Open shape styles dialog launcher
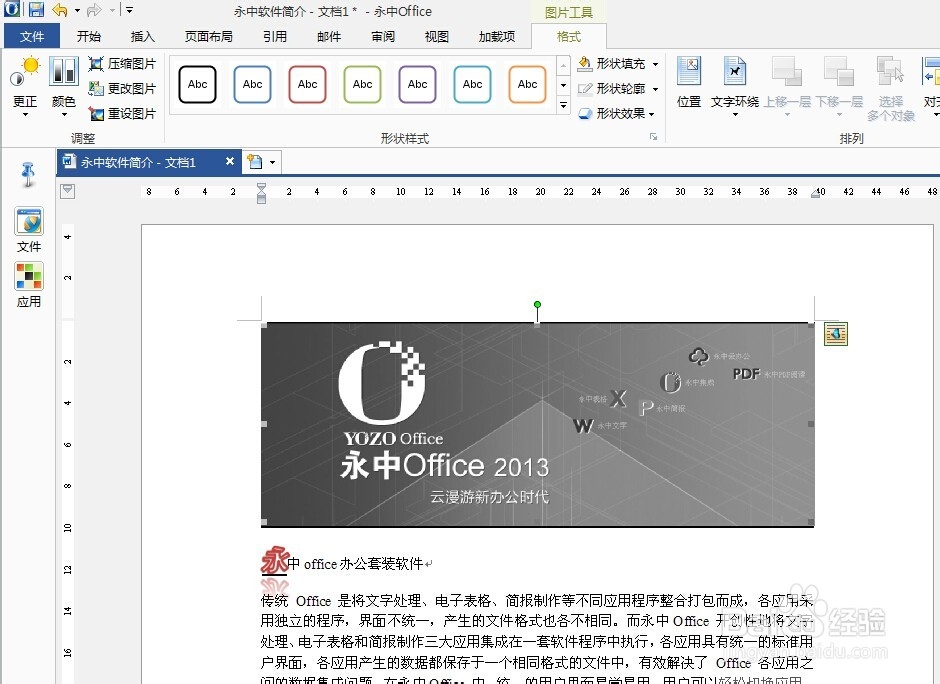Image resolution: width=940 pixels, height=684 pixels. [x=653, y=137]
